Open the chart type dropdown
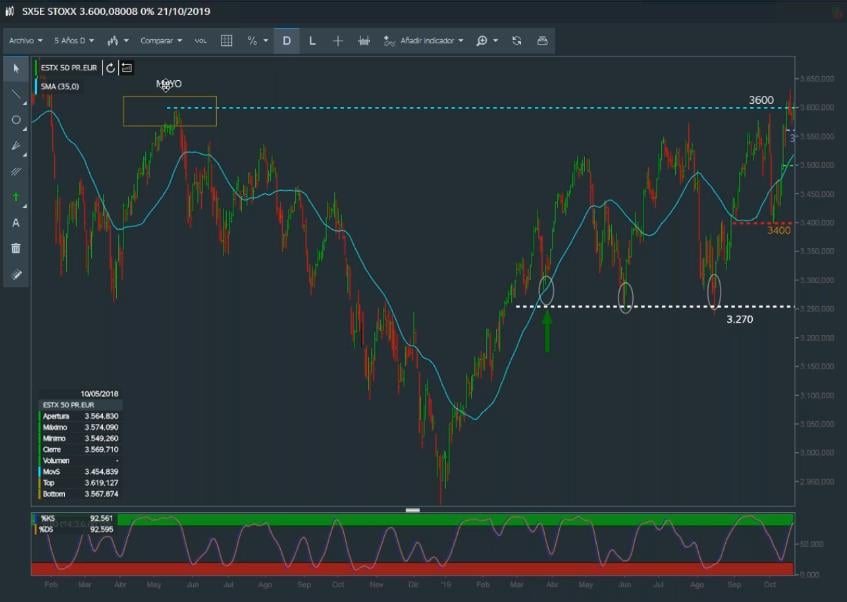Viewport: 847px width, 602px height. tap(118, 41)
